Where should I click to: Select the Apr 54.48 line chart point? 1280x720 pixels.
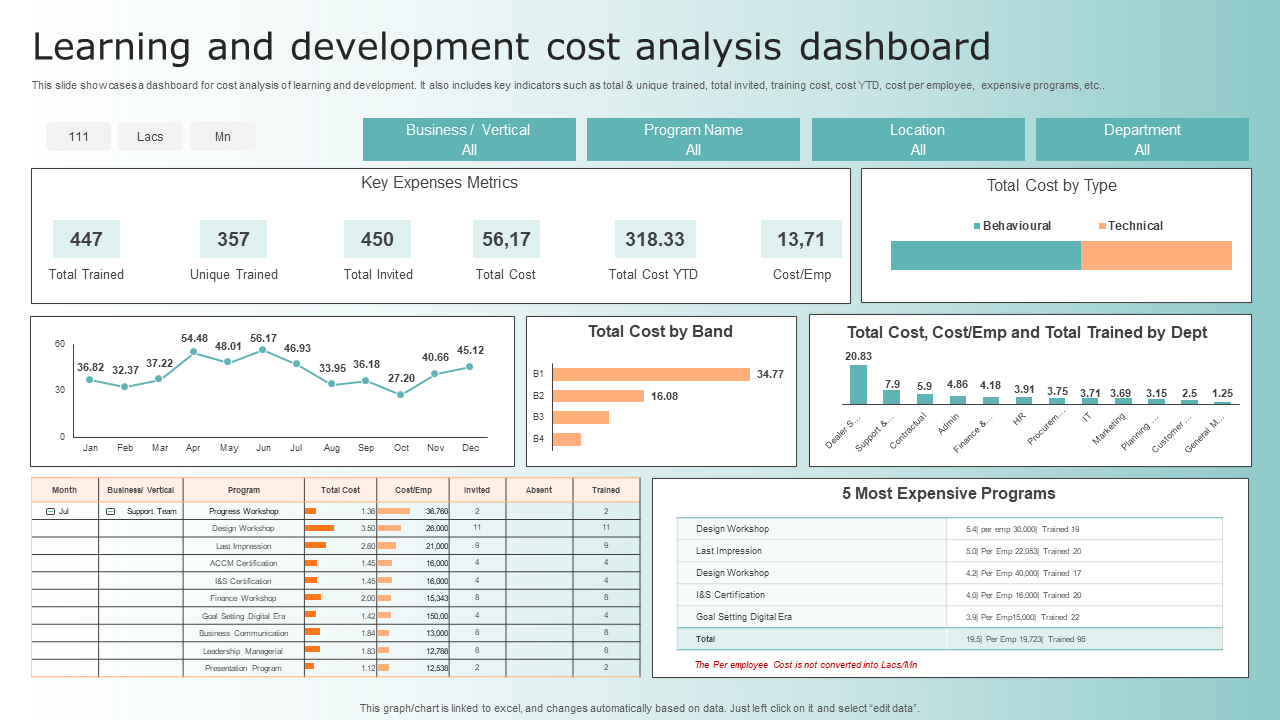[194, 352]
